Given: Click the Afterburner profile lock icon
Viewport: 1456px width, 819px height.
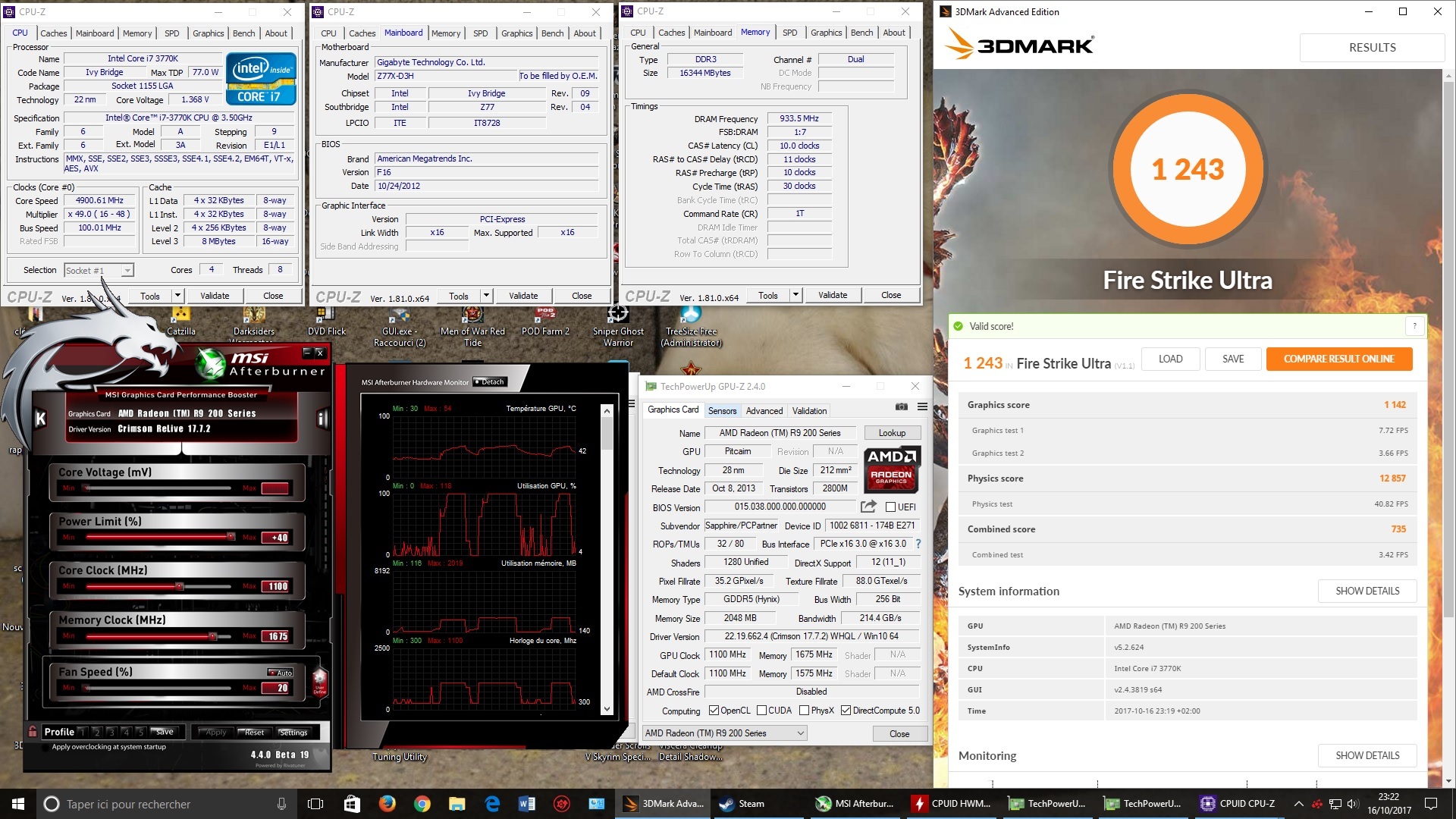Looking at the screenshot, I should pyautogui.click(x=33, y=732).
